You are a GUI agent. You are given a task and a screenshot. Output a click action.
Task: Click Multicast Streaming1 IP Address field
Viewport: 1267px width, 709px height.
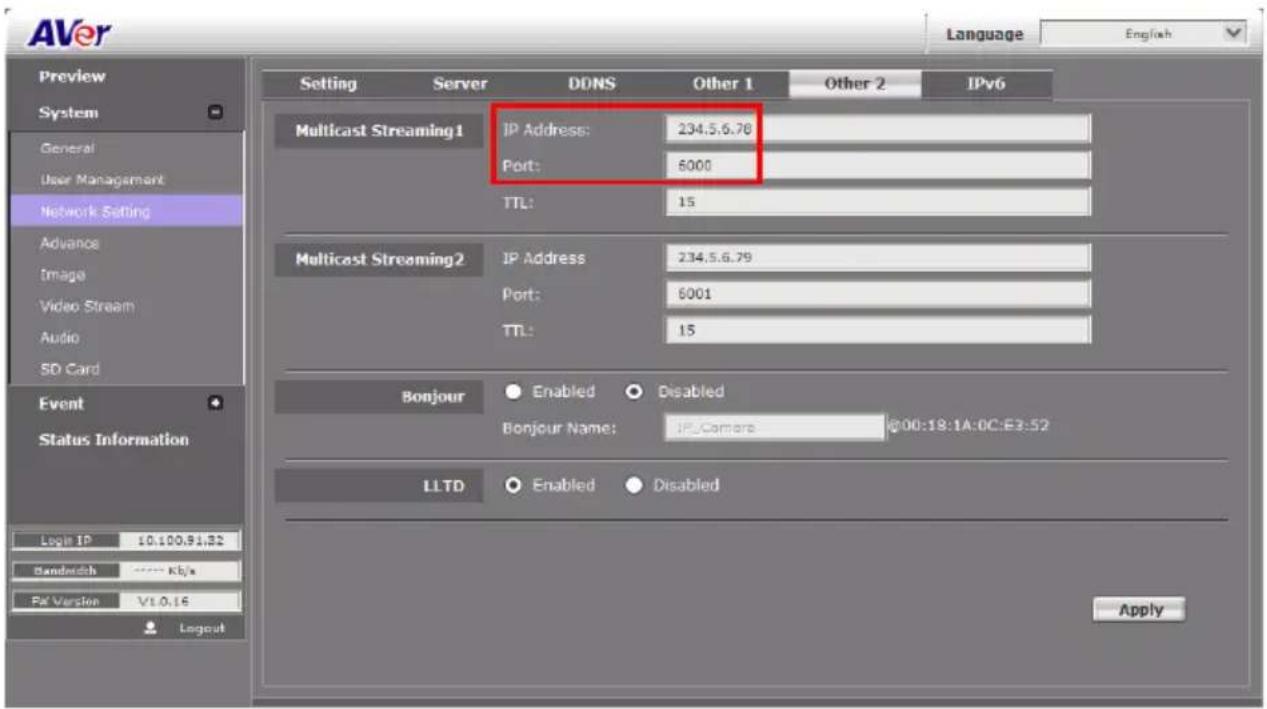pos(878,129)
